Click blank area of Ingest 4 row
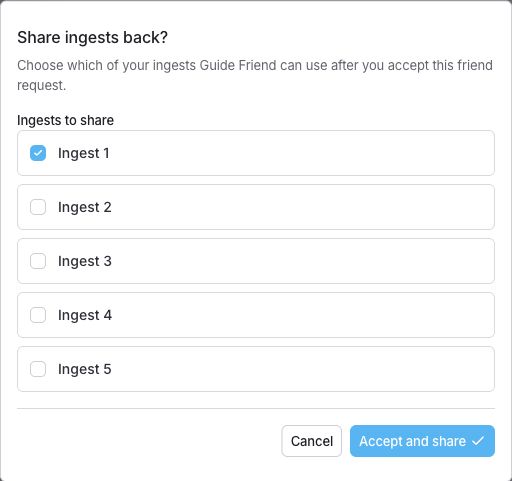This screenshot has height=481, width=512. click(300, 315)
